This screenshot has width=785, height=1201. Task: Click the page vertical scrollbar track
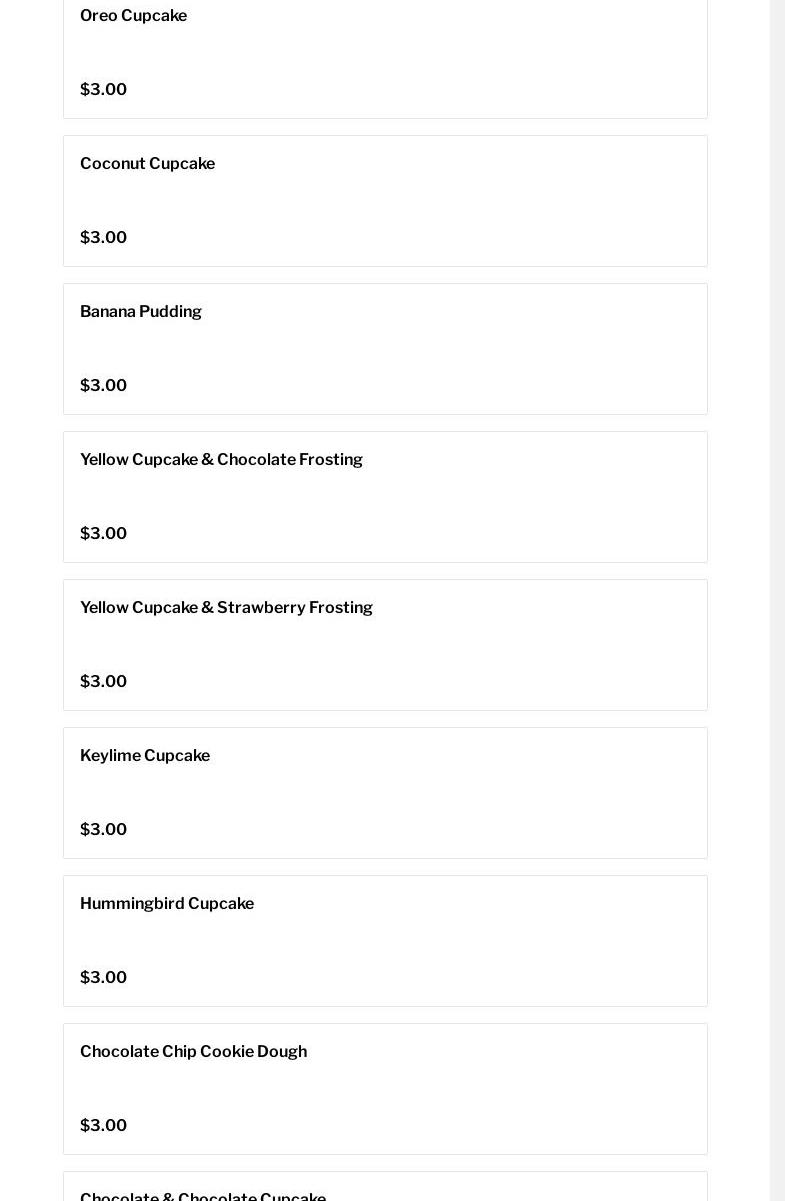[777, 600]
